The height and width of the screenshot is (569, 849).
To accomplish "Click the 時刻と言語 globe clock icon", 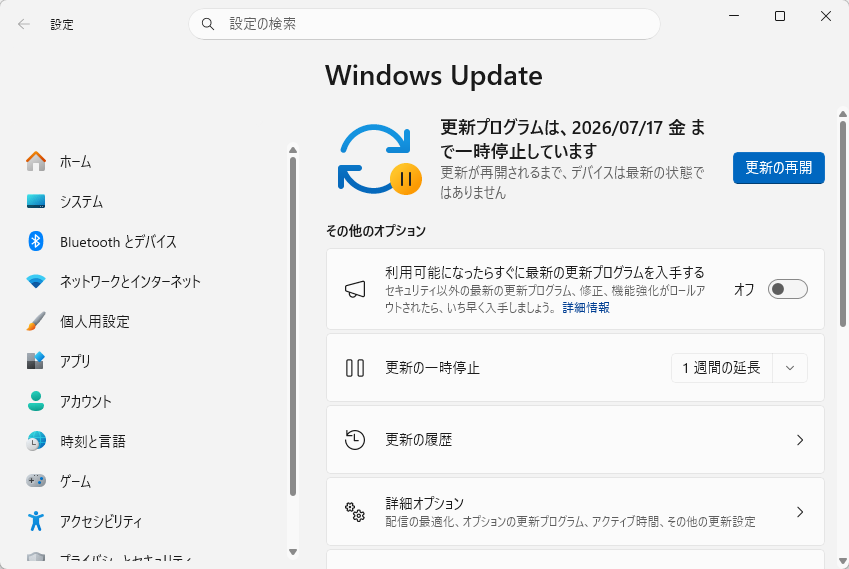I will tap(36, 441).
